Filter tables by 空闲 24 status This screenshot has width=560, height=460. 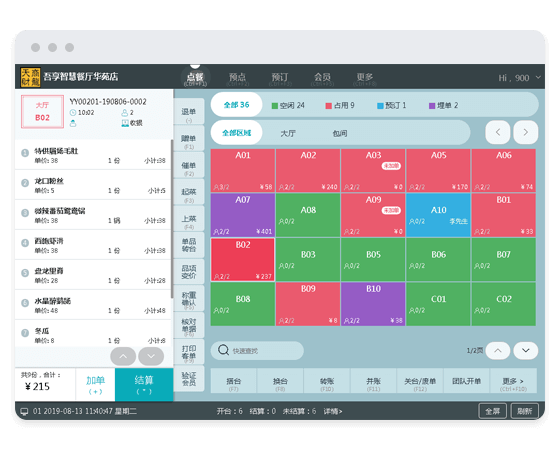[288, 105]
